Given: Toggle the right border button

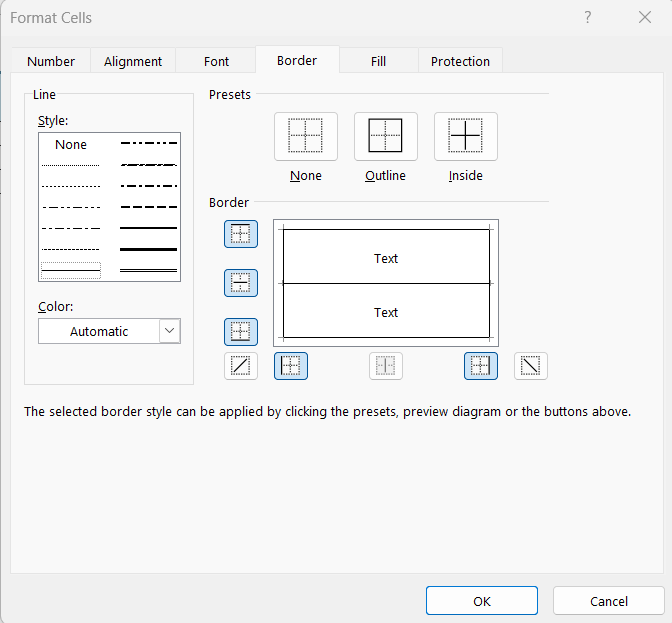Looking at the screenshot, I should pyautogui.click(x=481, y=366).
